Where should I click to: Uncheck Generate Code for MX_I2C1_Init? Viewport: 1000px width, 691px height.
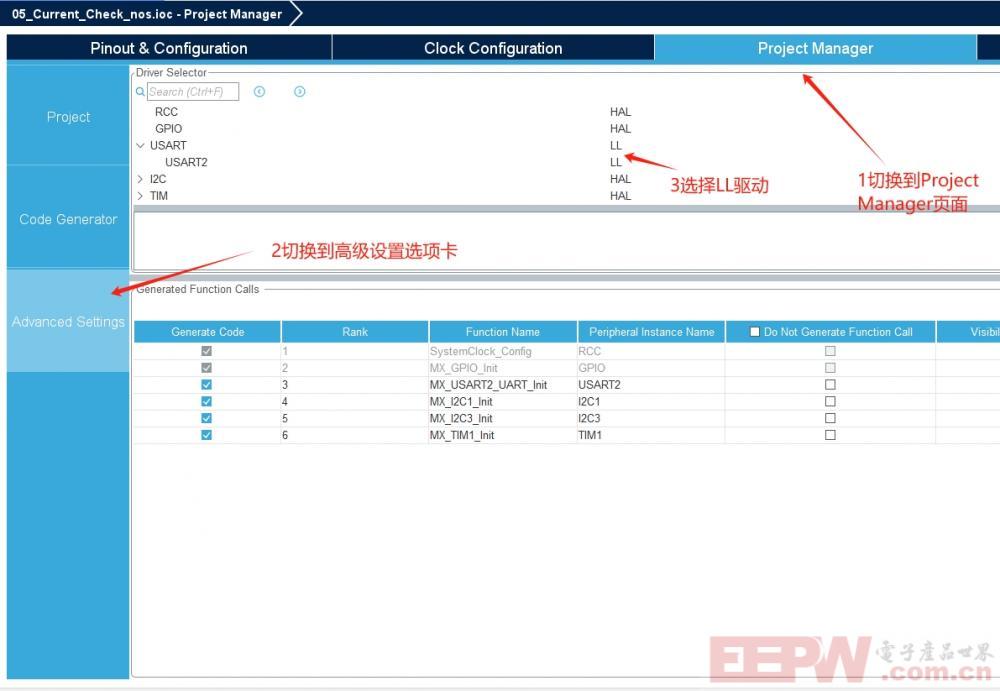(207, 401)
